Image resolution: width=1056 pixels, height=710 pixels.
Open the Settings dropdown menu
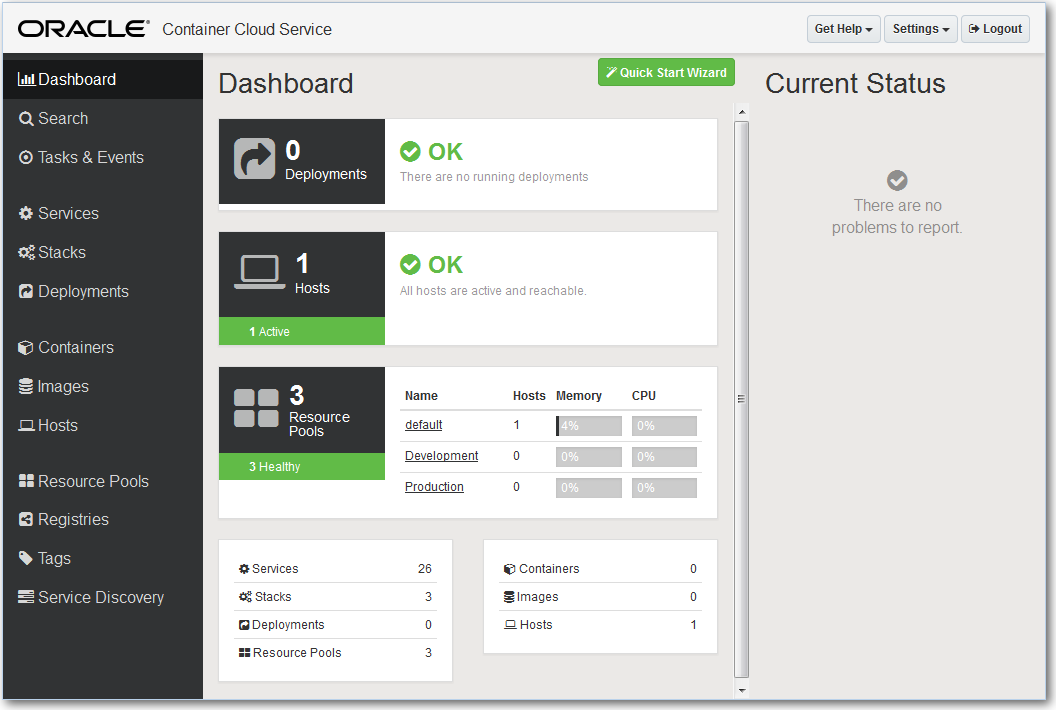920,28
